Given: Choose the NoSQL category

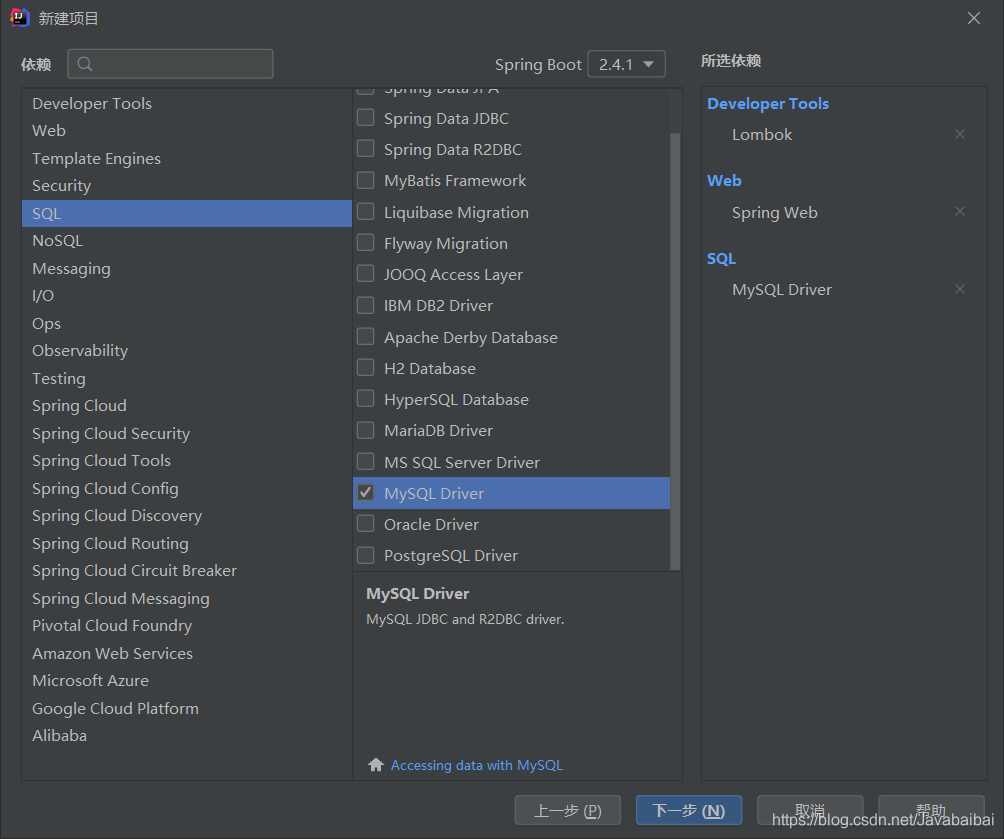Looking at the screenshot, I should coord(186,240).
